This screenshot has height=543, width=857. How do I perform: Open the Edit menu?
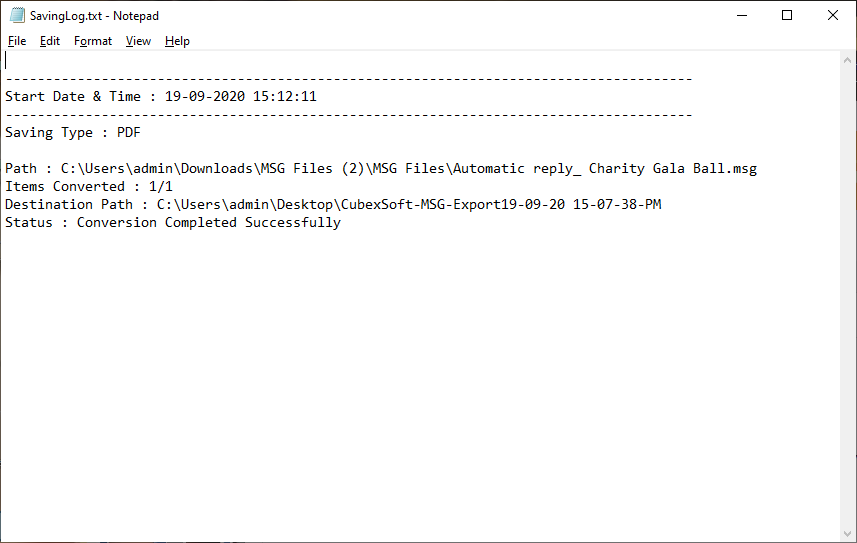coord(50,41)
